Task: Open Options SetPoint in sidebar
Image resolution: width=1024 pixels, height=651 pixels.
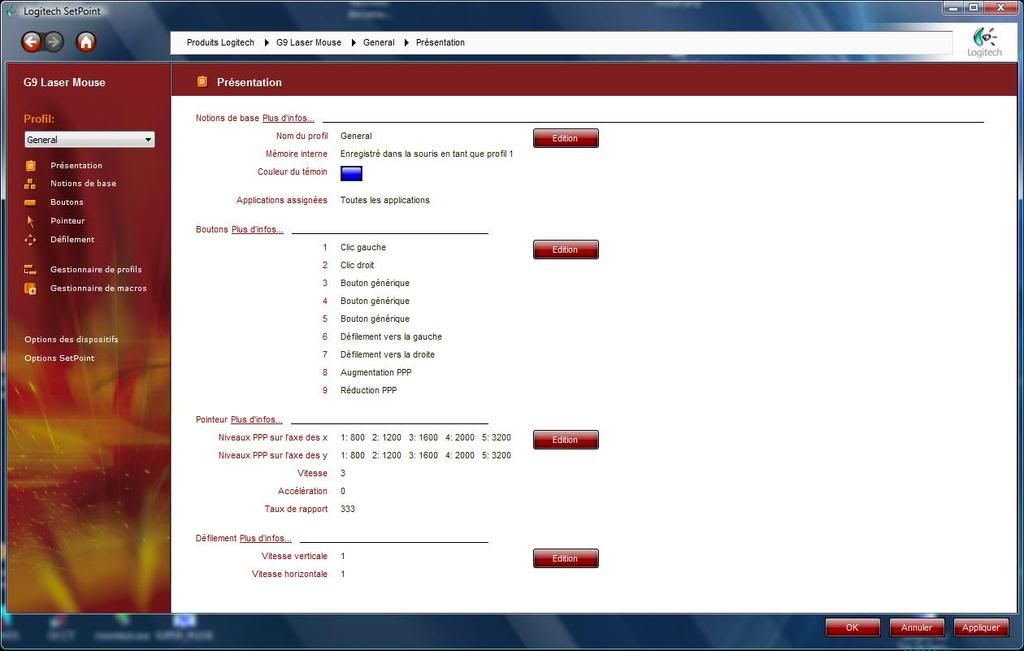Action: point(59,358)
